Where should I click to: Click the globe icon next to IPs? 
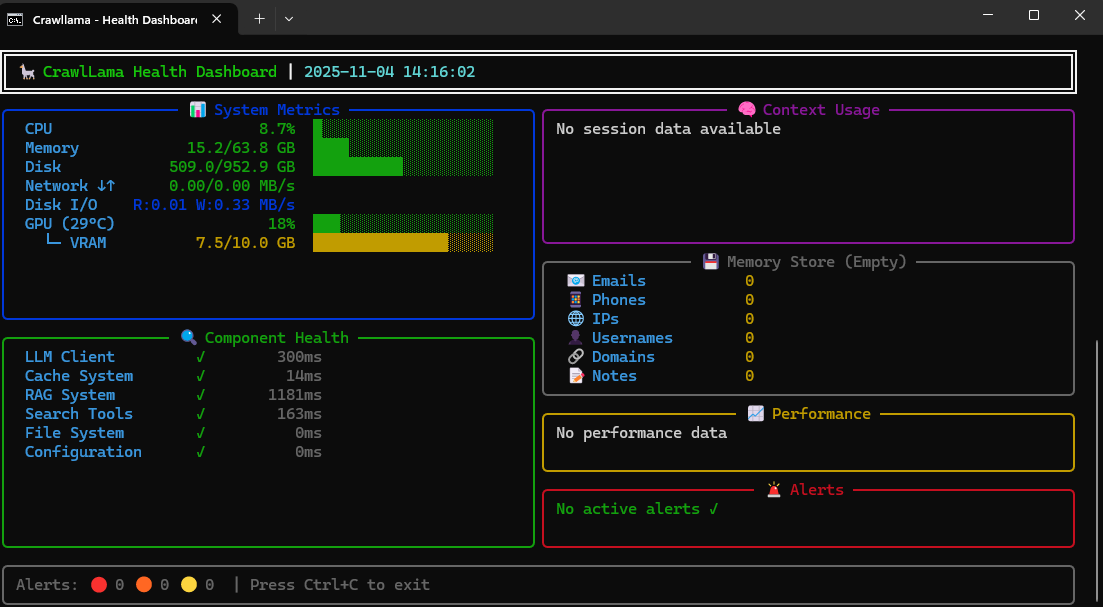576,318
